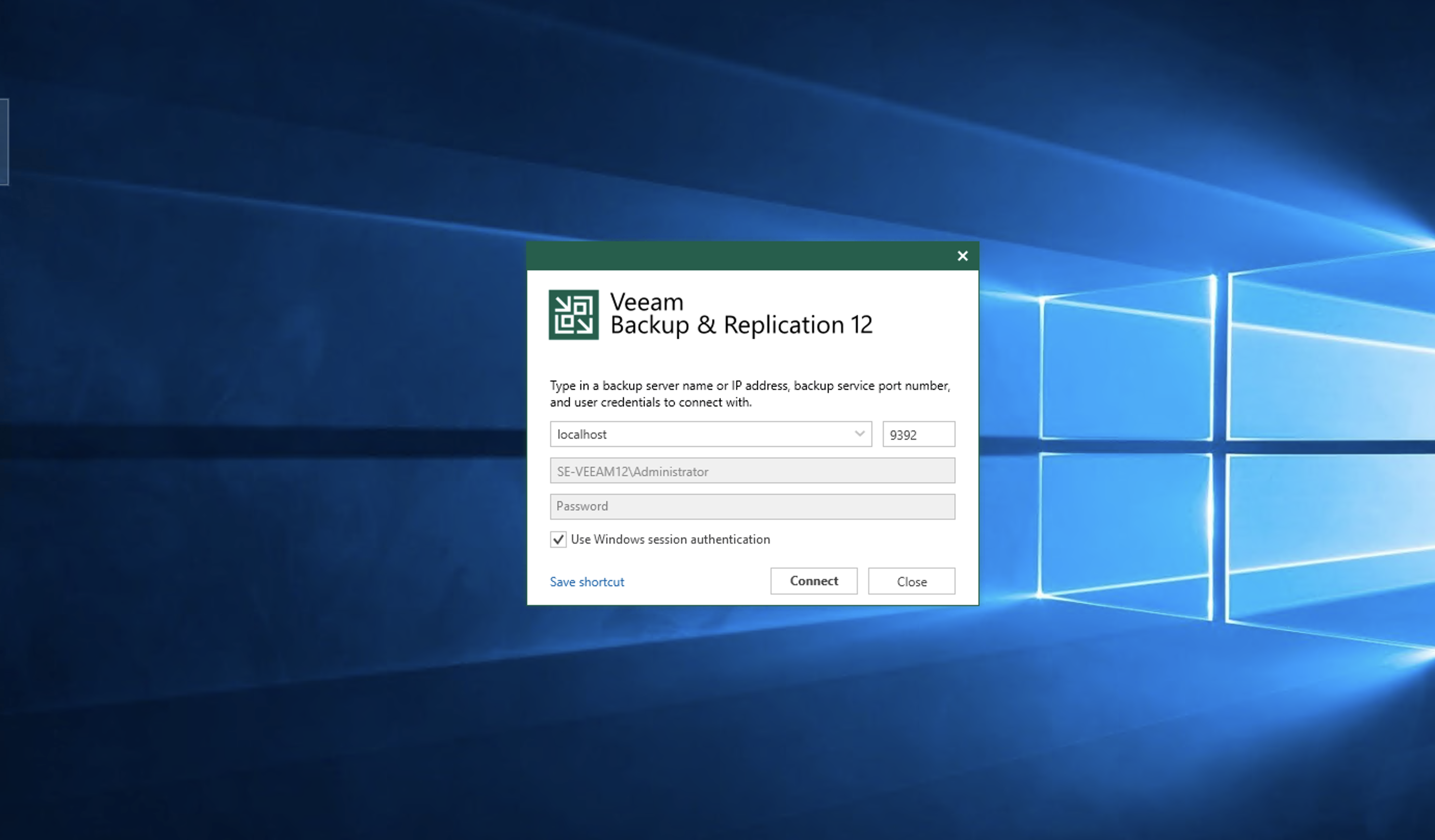The height and width of the screenshot is (840, 1435).
Task: Click the Backup & Replication 12 title text
Action: pos(741,325)
